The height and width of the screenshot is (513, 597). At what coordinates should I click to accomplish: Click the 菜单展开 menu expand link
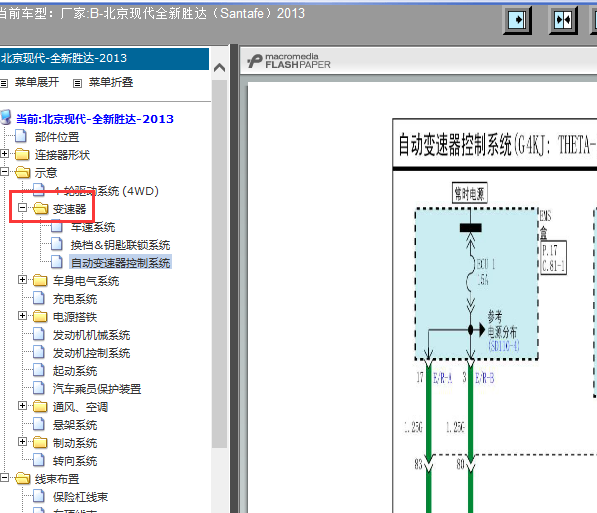pyautogui.click(x=37, y=82)
